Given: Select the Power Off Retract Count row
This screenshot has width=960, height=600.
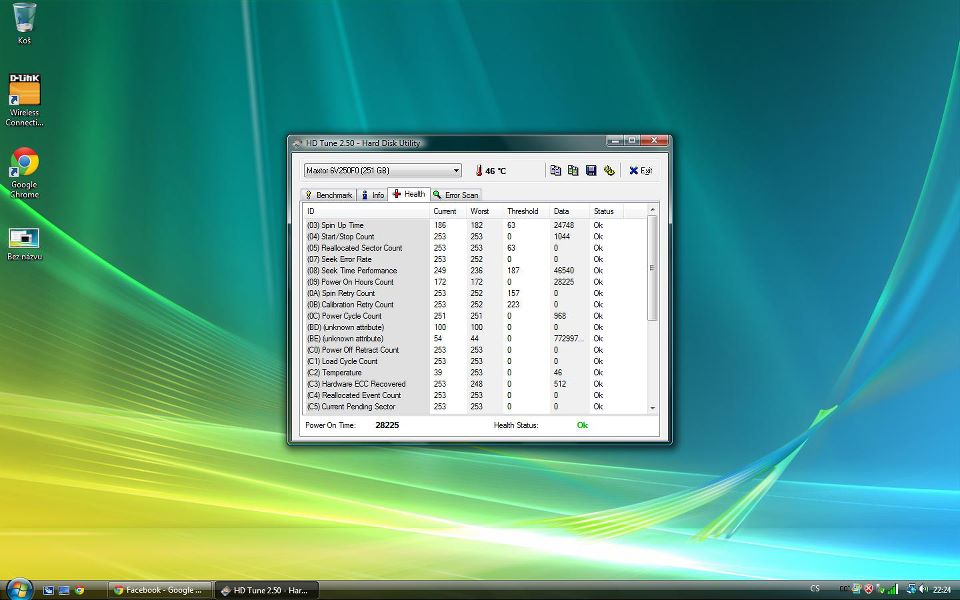Looking at the screenshot, I should (475, 350).
